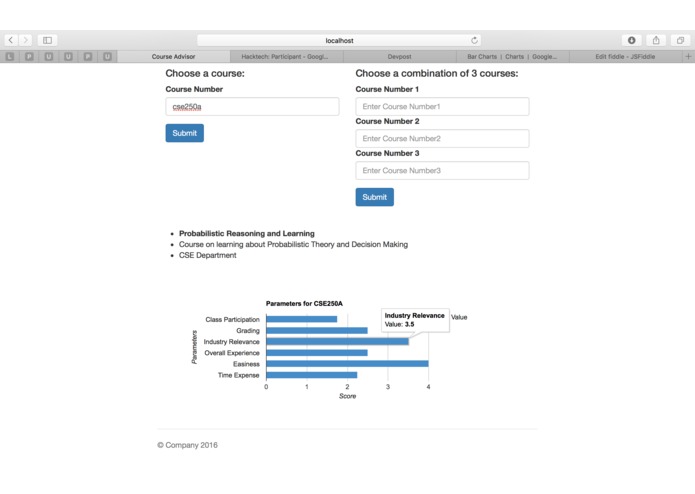Open the Safari downloads list
This screenshot has height=494, width=695.
tap(632, 40)
